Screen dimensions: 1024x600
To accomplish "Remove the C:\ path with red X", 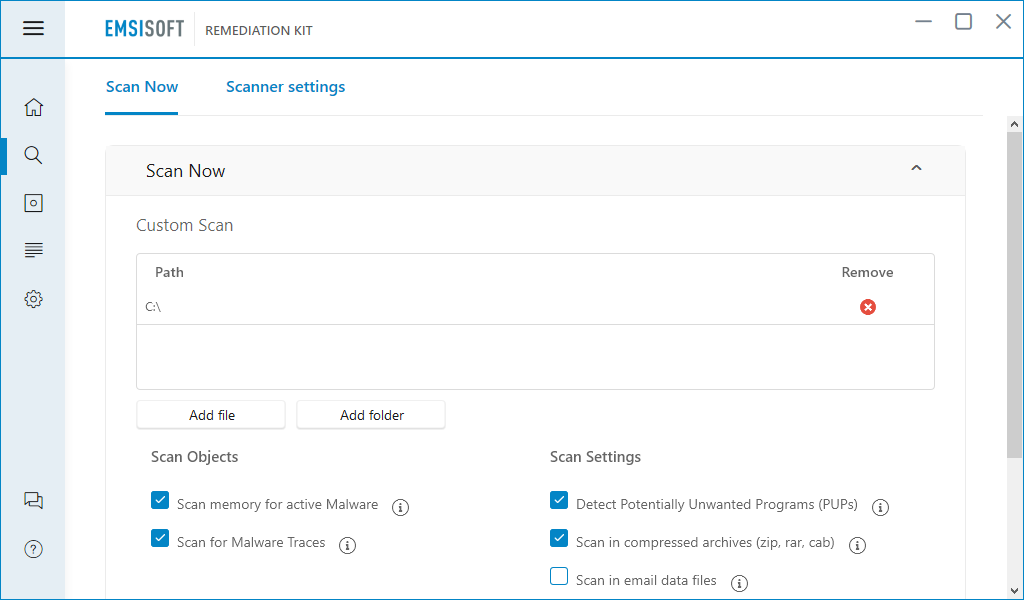I will point(867,307).
